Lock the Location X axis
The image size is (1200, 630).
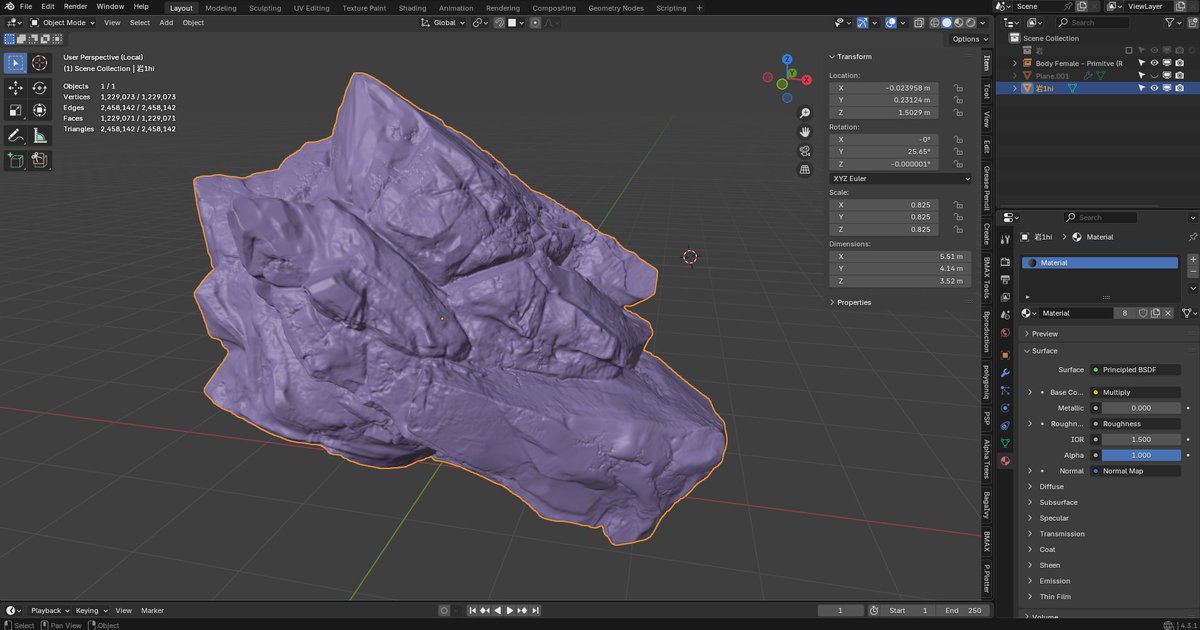click(958, 88)
